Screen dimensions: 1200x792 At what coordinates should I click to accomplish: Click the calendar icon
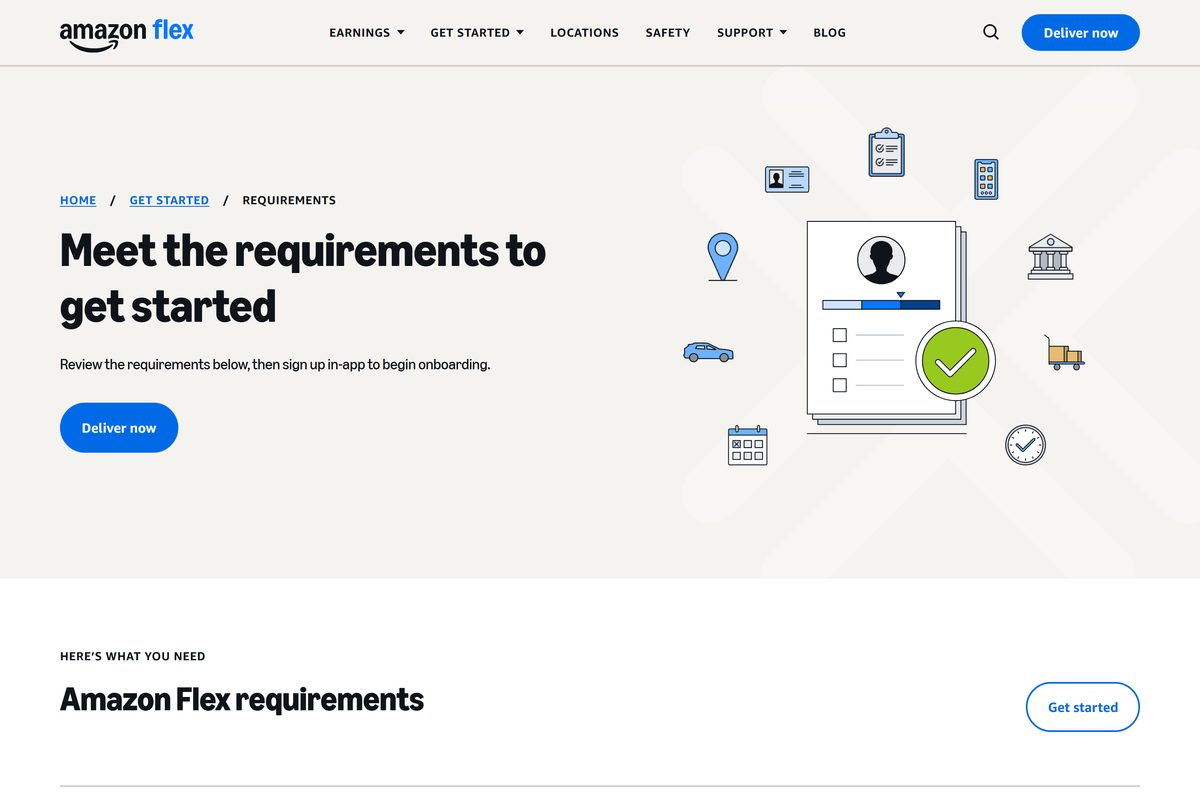[747, 445]
